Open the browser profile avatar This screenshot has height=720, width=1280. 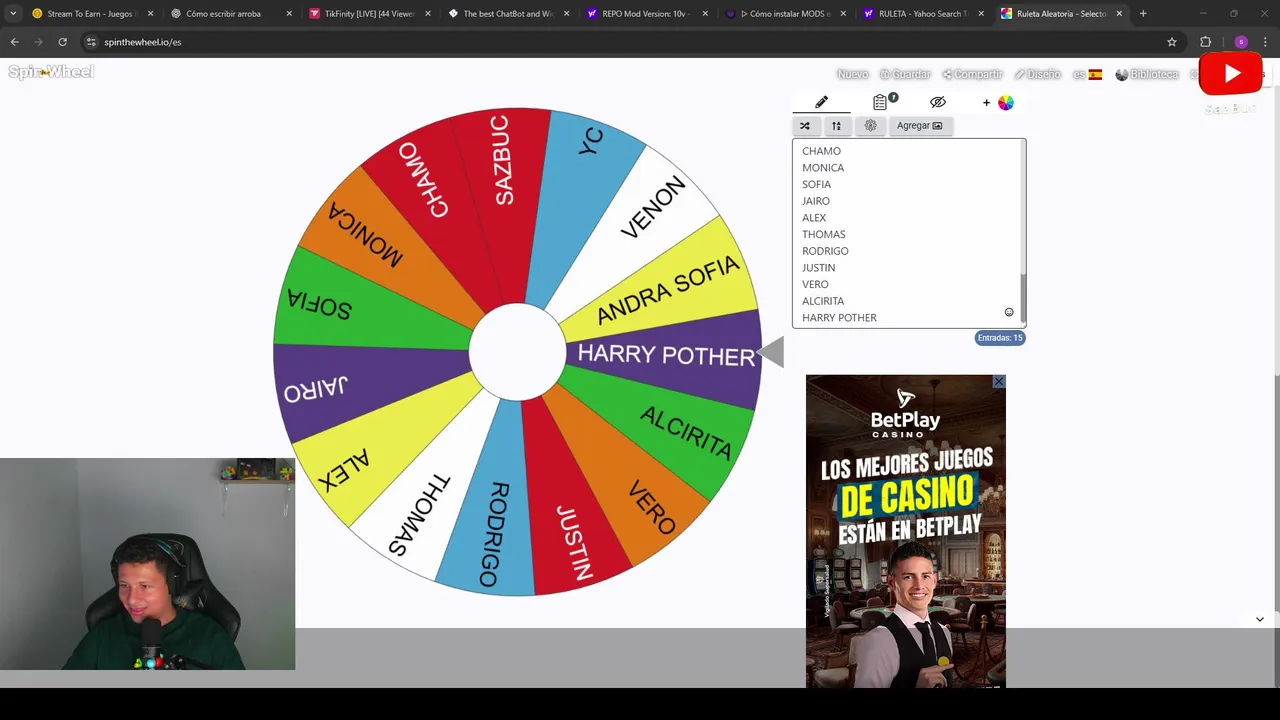(1241, 42)
